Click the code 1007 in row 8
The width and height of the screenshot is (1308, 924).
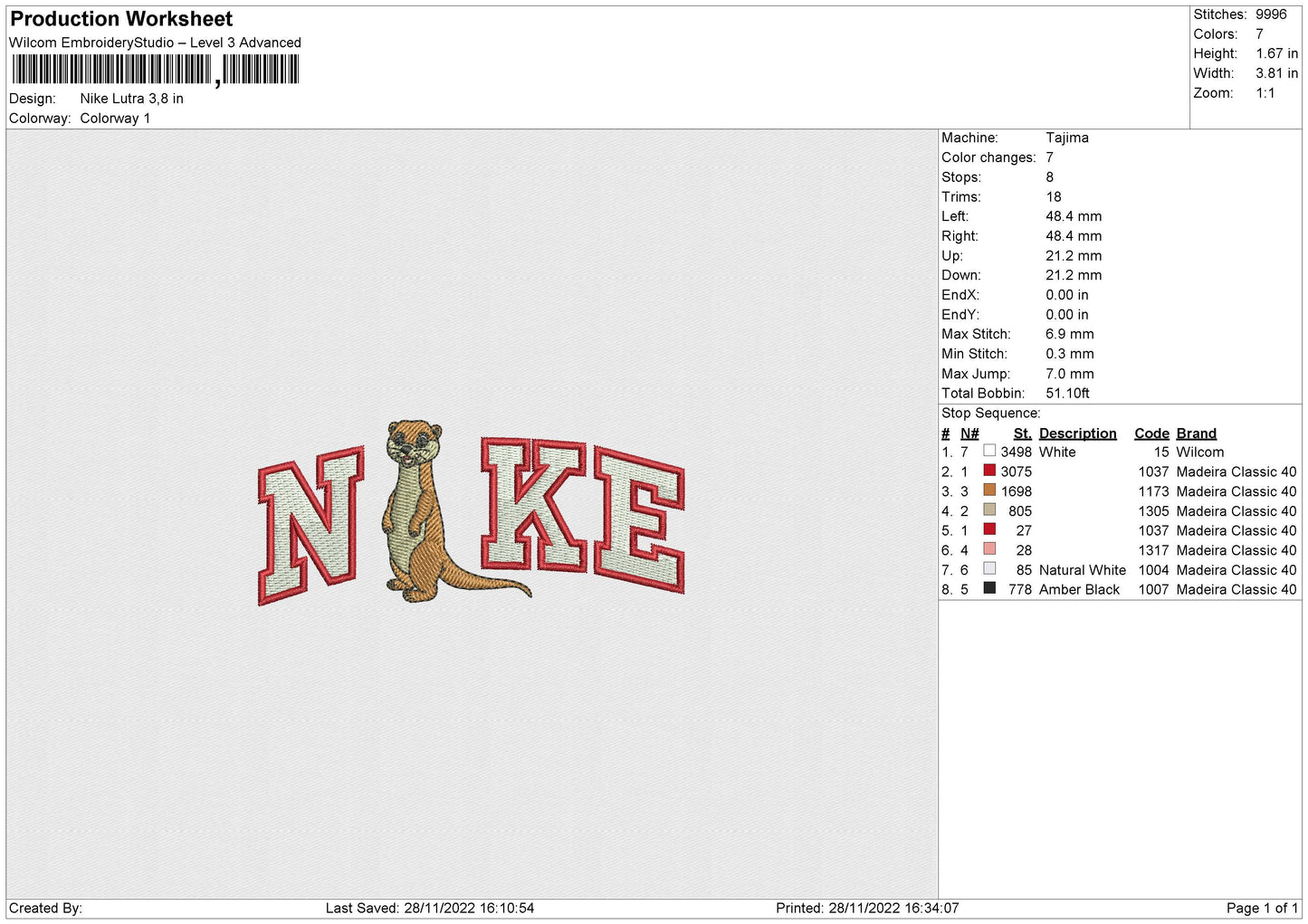coord(1153,590)
